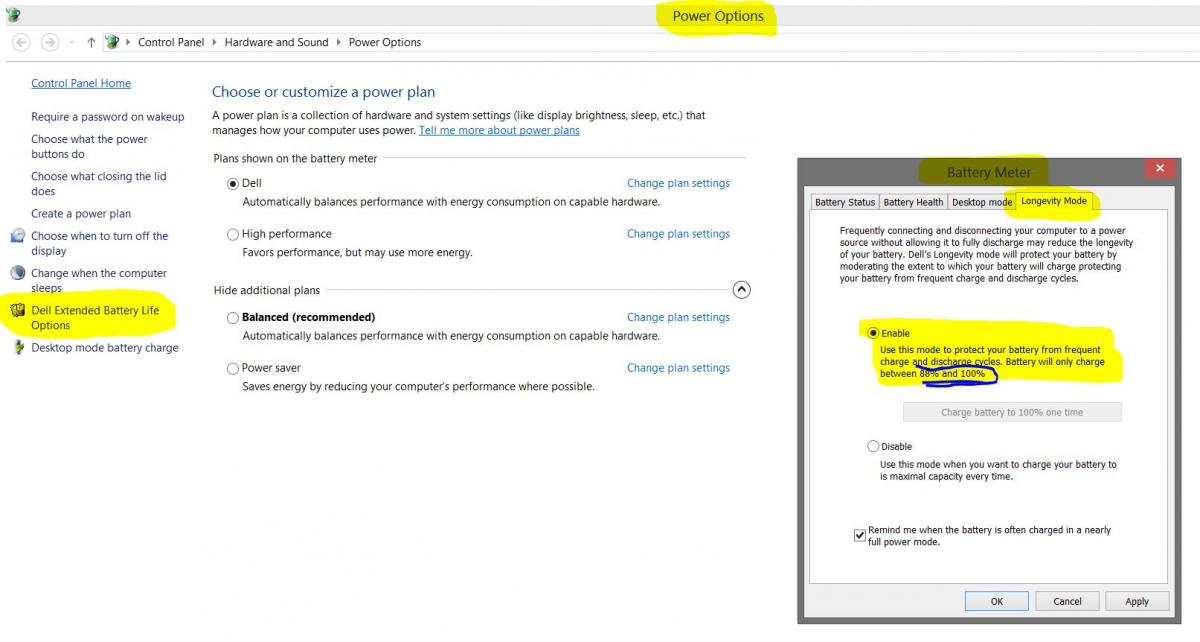Click Hardware and Sound breadcrumb
The image size is (1200, 642).
tap(276, 42)
